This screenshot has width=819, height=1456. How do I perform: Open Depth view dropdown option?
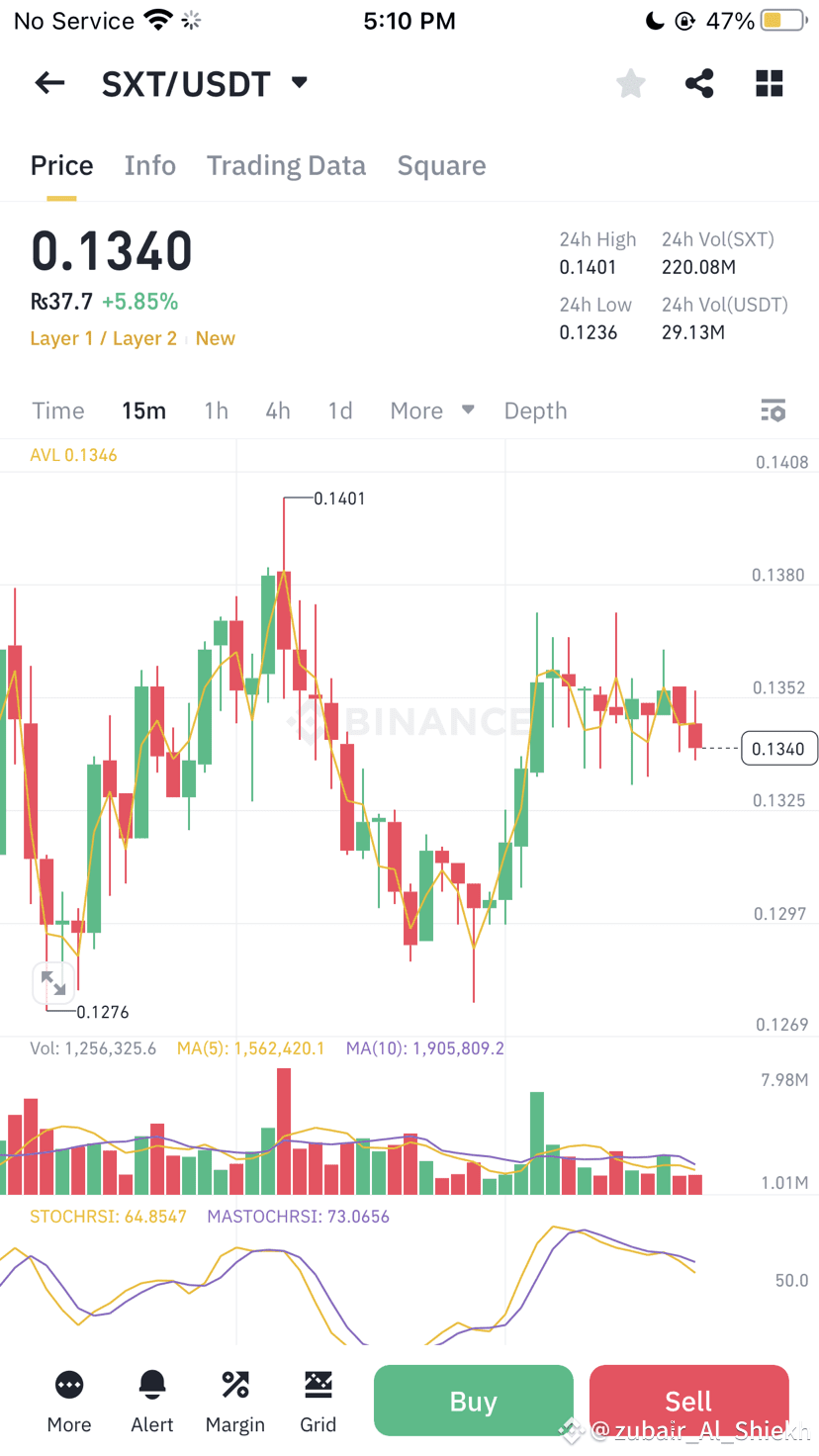[535, 409]
